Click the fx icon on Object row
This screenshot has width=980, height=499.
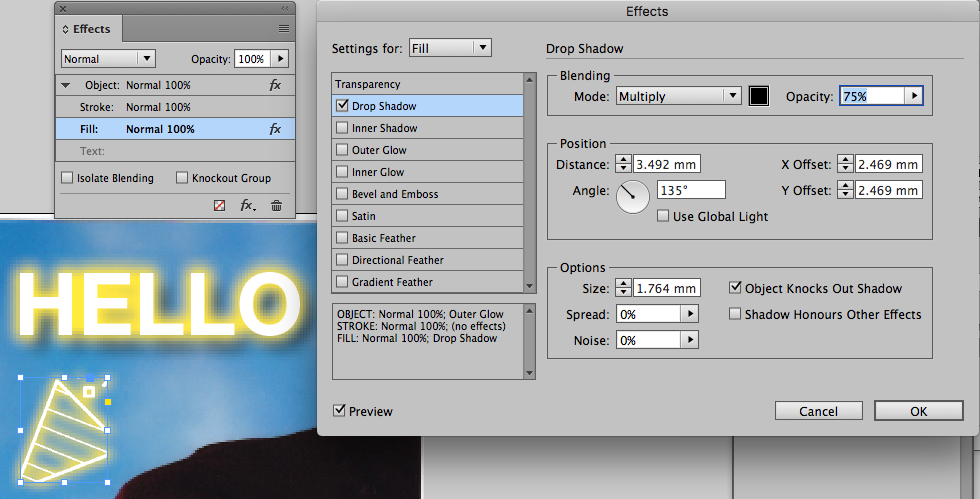275,85
